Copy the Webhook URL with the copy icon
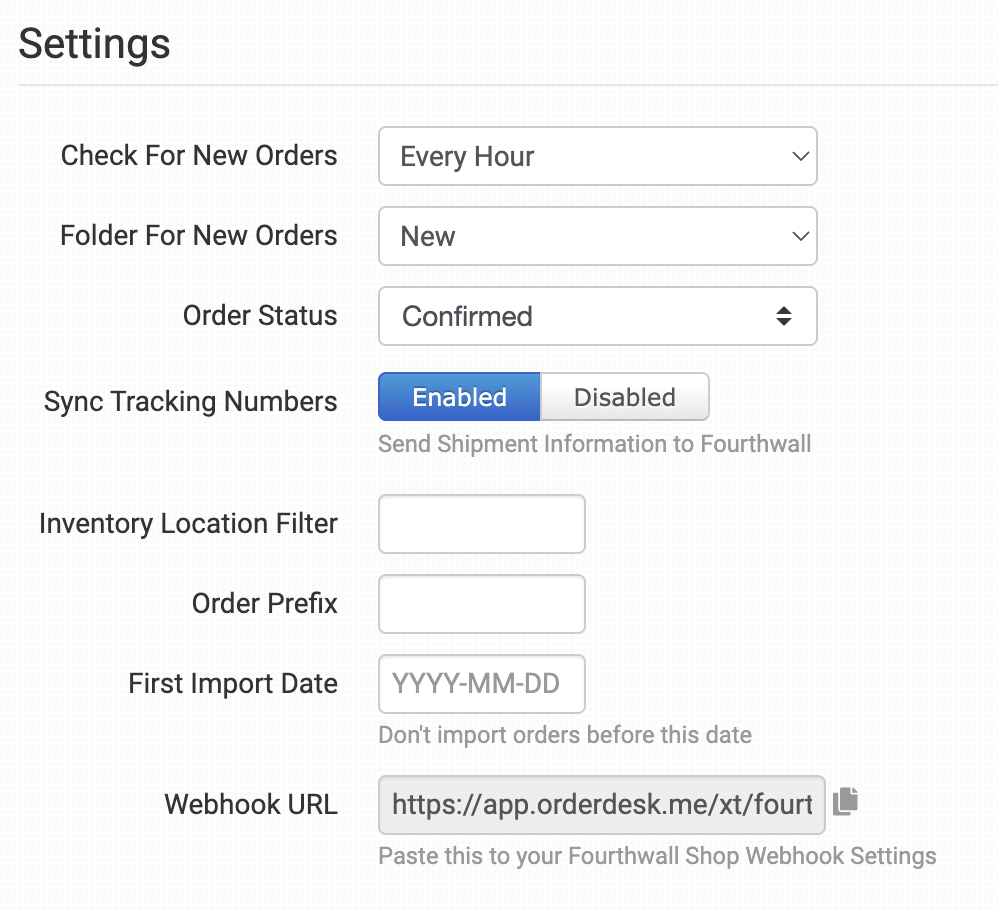The image size is (998, 910). [x=845, y=802]
